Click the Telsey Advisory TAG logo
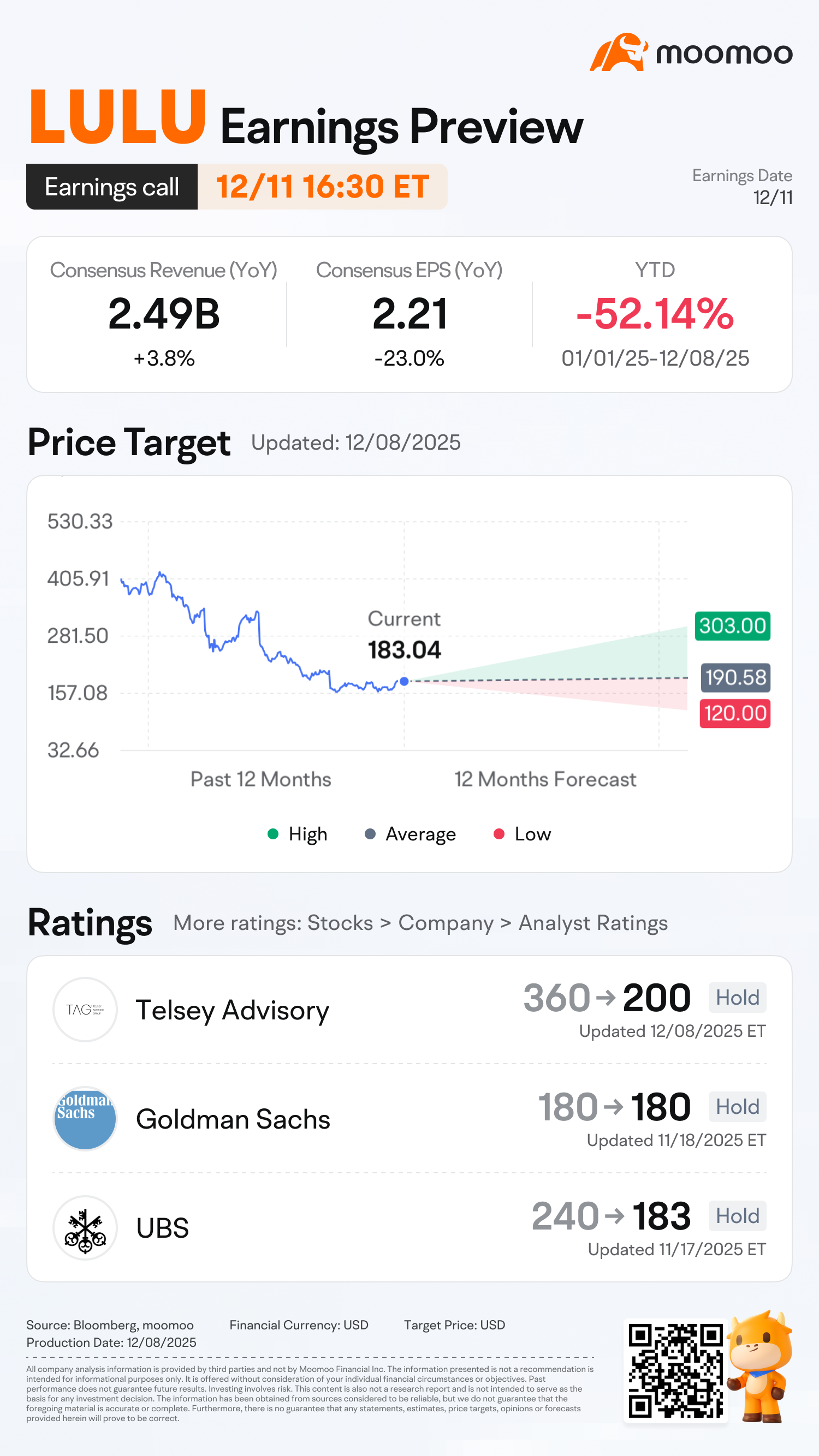The width and height of the screenshot is (819, 1456). pyautogui.click(x=85, y=1010)
